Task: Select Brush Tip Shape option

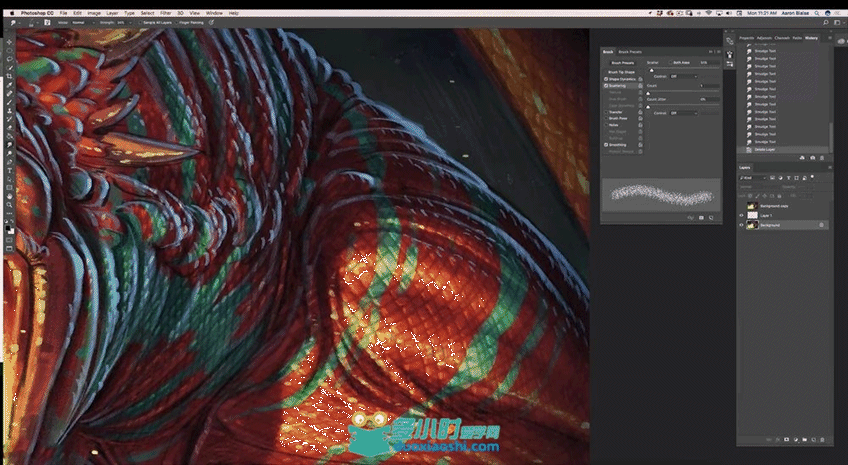Action: pos(621,72)
